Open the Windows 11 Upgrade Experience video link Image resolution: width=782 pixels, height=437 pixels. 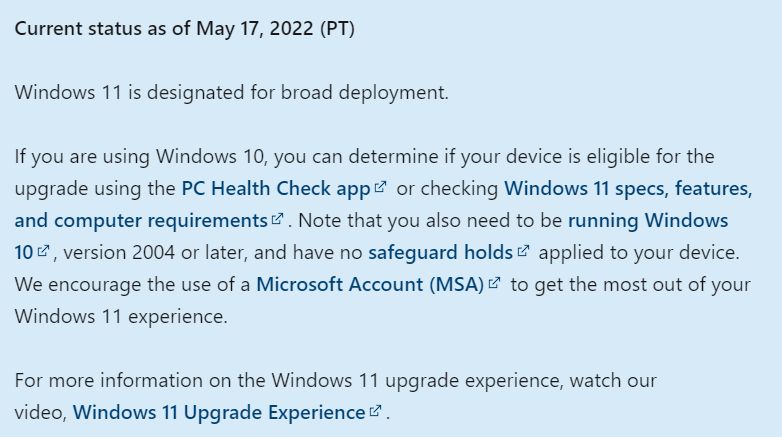coord(218,412)
